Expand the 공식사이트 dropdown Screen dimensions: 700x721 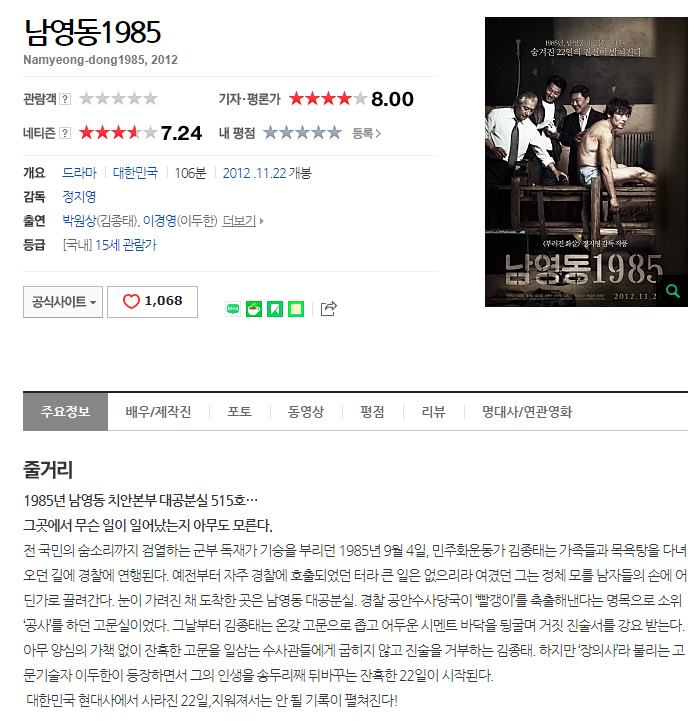click(63, 302)
